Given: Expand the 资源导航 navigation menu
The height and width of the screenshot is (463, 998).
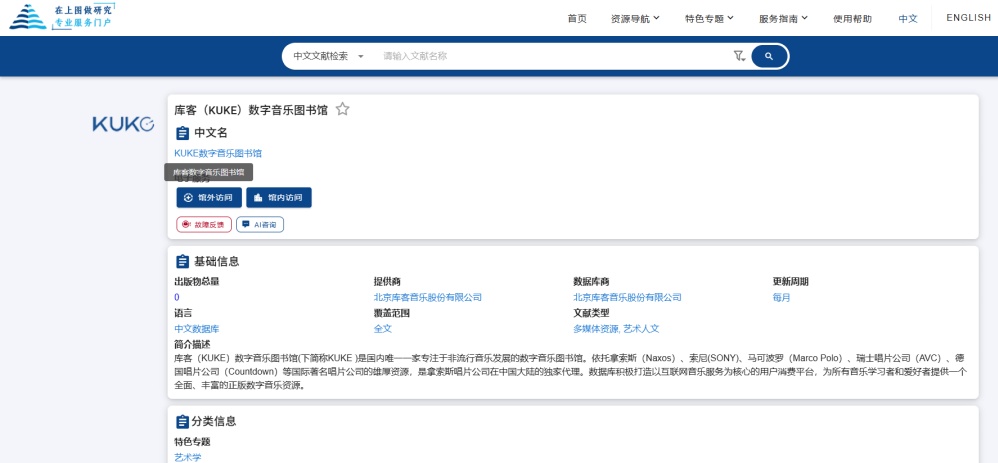Looking at the screenshot, I should [x=635, y=18].
